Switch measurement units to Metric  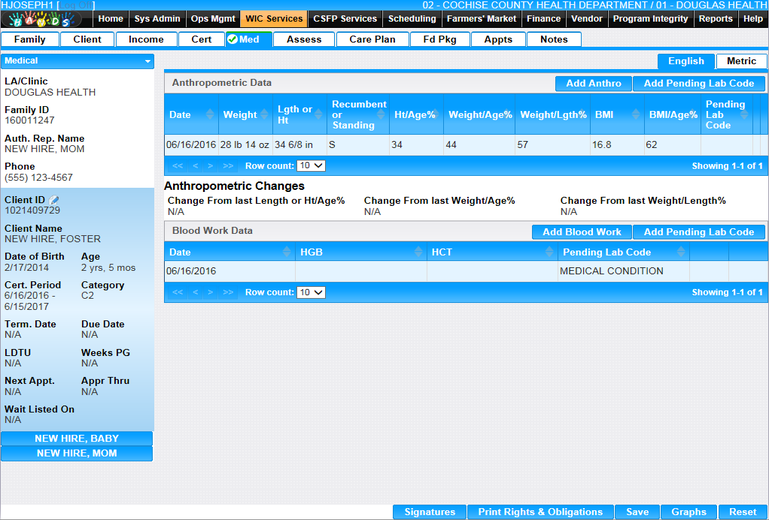click(741, 62)
